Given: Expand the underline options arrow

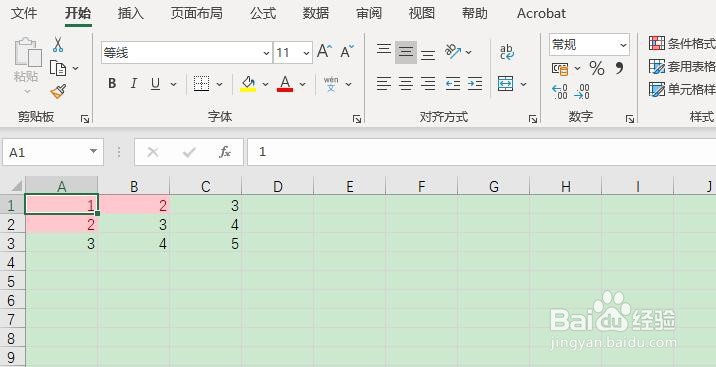Looking at the screenshot, I should point(173,84).
